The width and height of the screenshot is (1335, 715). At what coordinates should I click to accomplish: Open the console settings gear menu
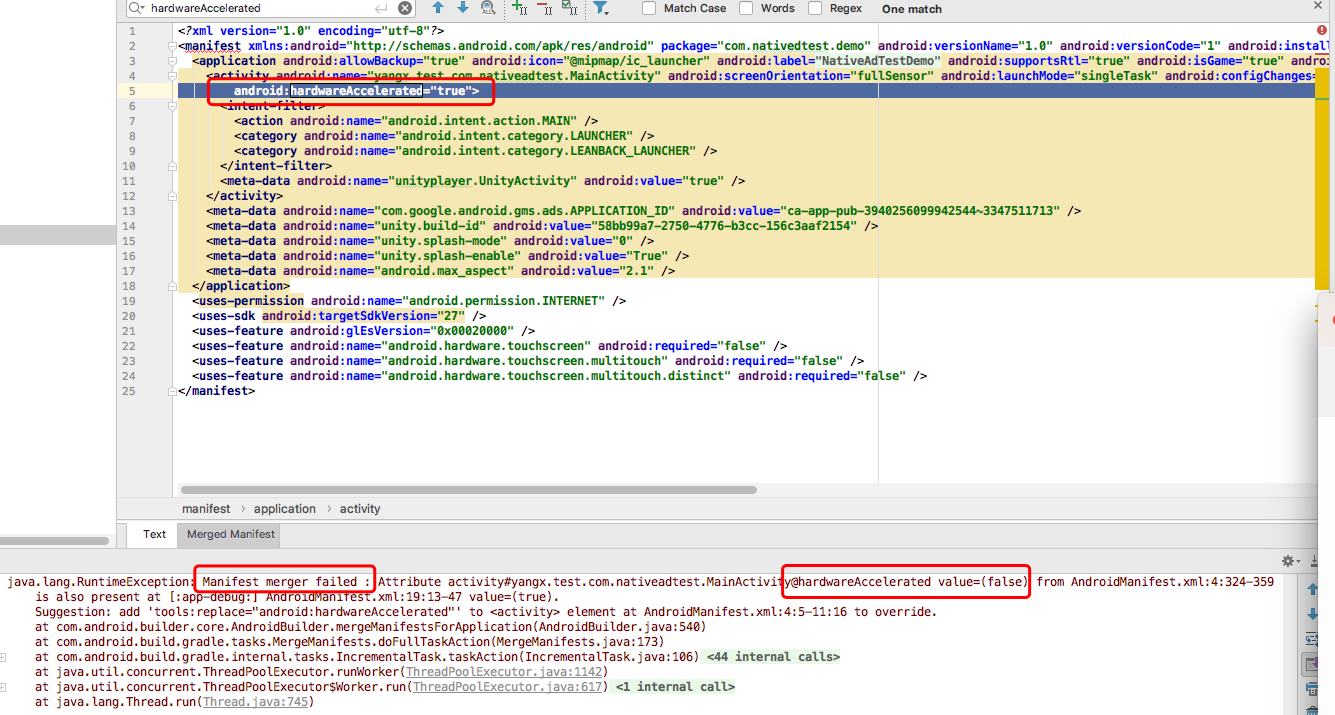[x=1290, y=561]
